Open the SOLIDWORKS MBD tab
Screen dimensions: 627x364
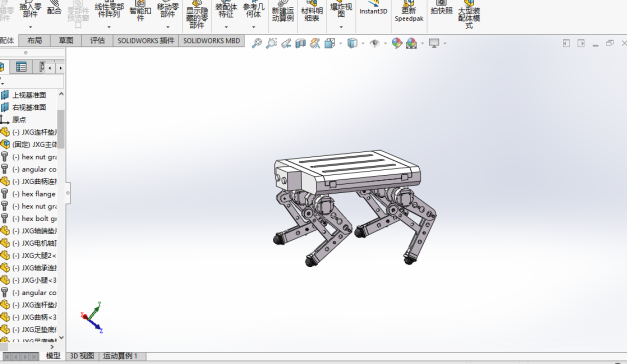click(212, 40)
